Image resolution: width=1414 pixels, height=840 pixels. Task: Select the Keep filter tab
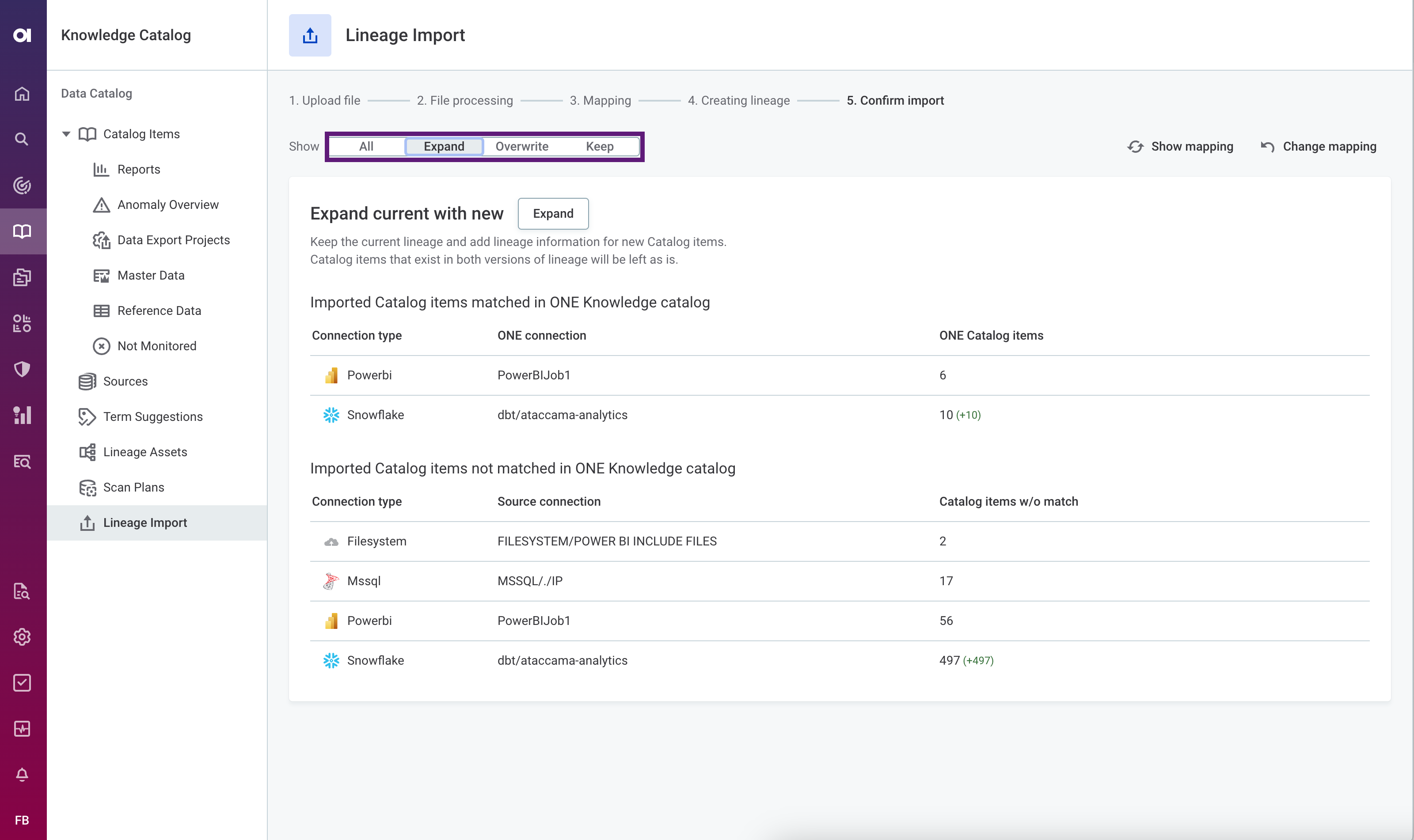pyautogui.click(x=600, y=146)
